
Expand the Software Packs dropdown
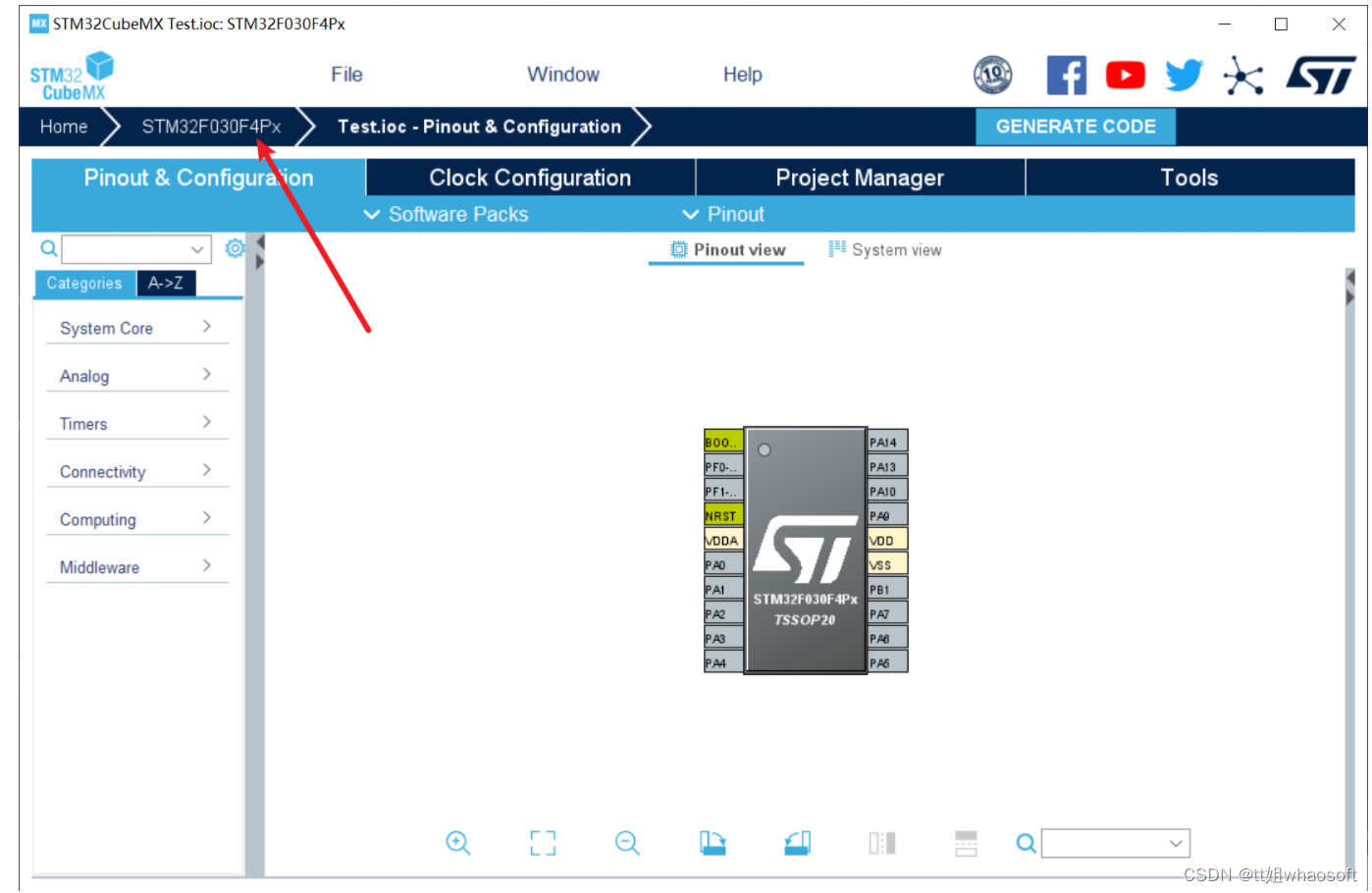(446, 214)
